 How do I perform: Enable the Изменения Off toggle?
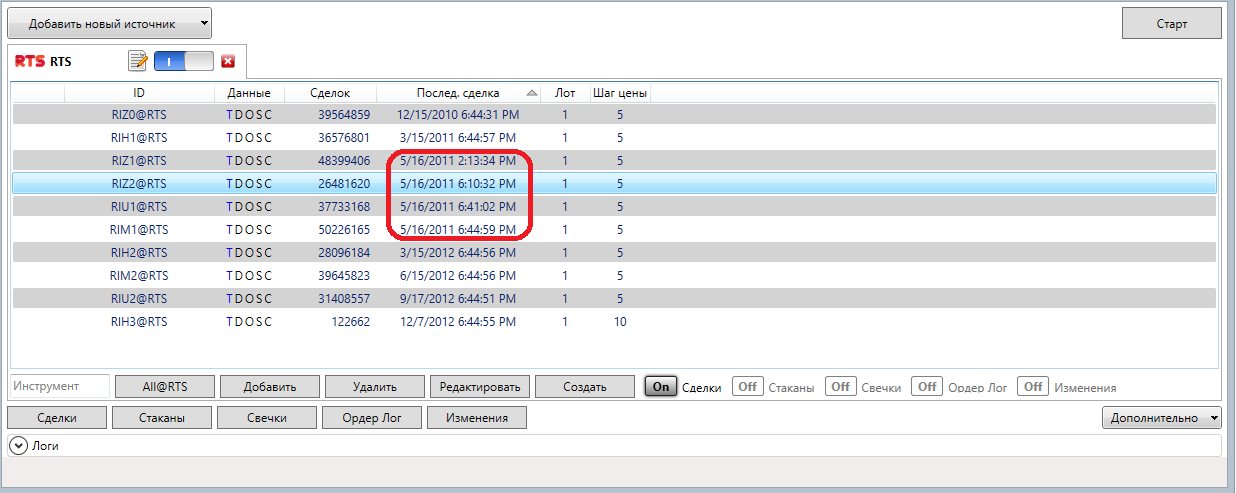coord(1032,387)
